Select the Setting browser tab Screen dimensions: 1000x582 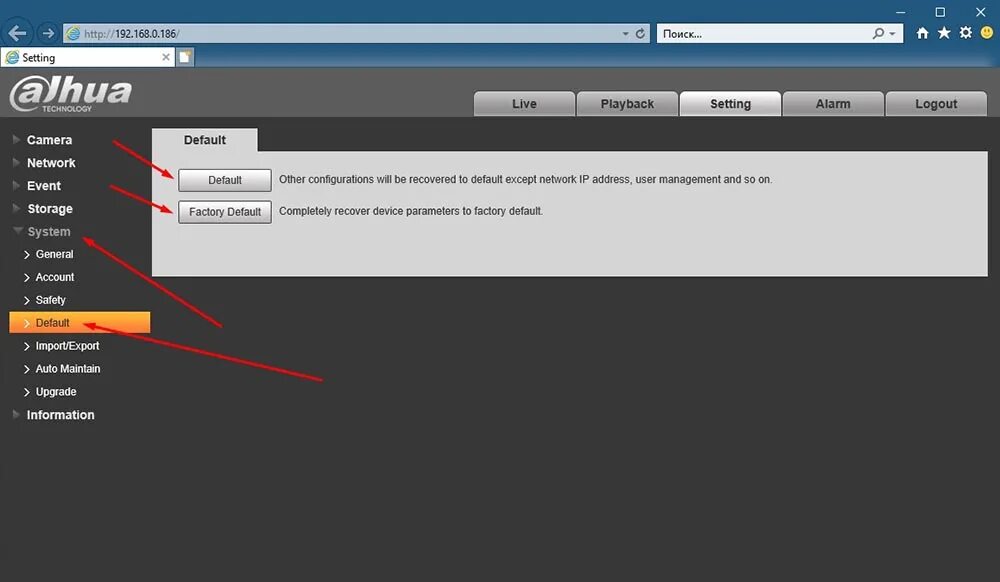(x=88, y=57)
